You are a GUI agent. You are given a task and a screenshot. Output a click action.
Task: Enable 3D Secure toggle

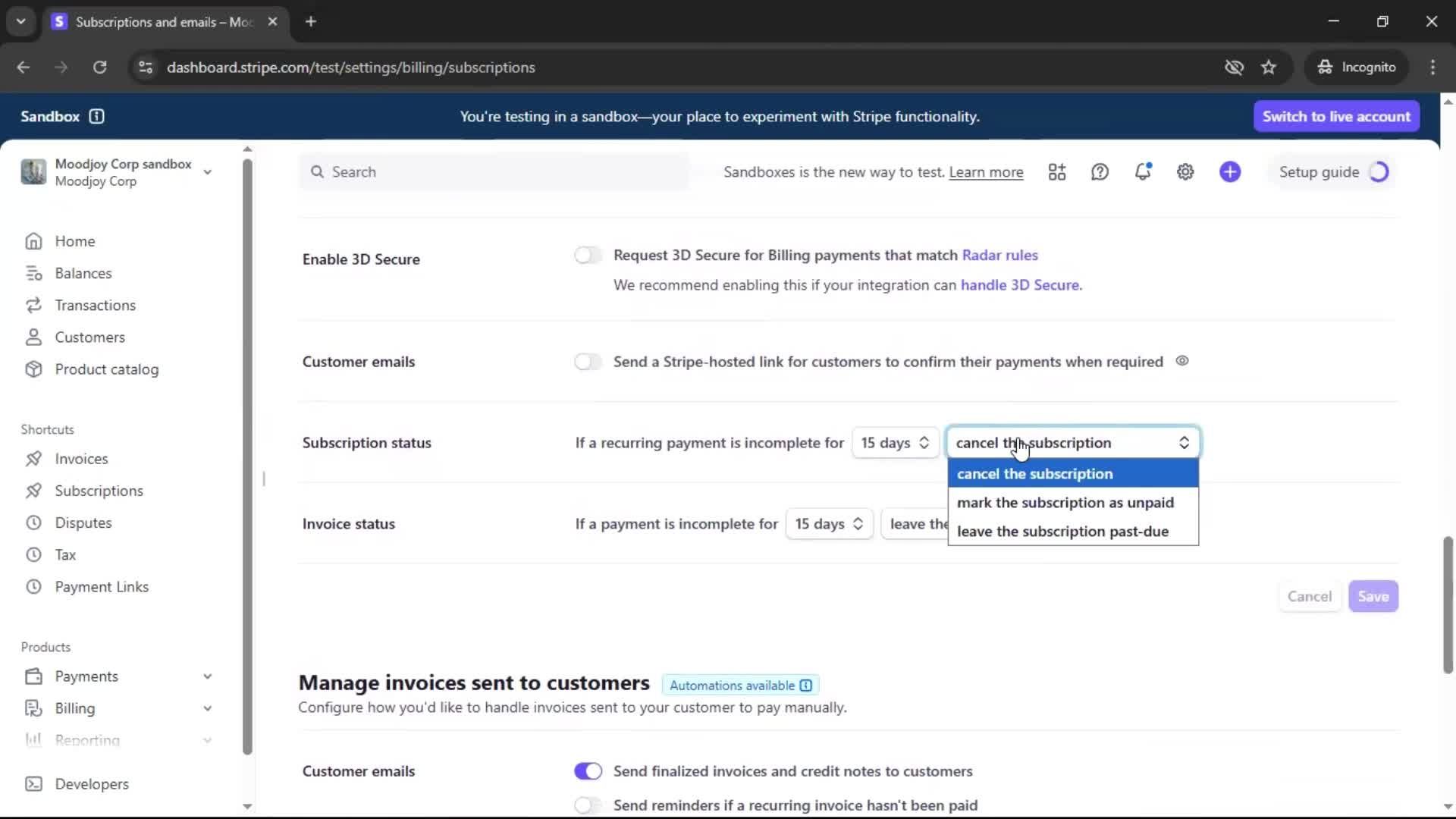point(588,256)
